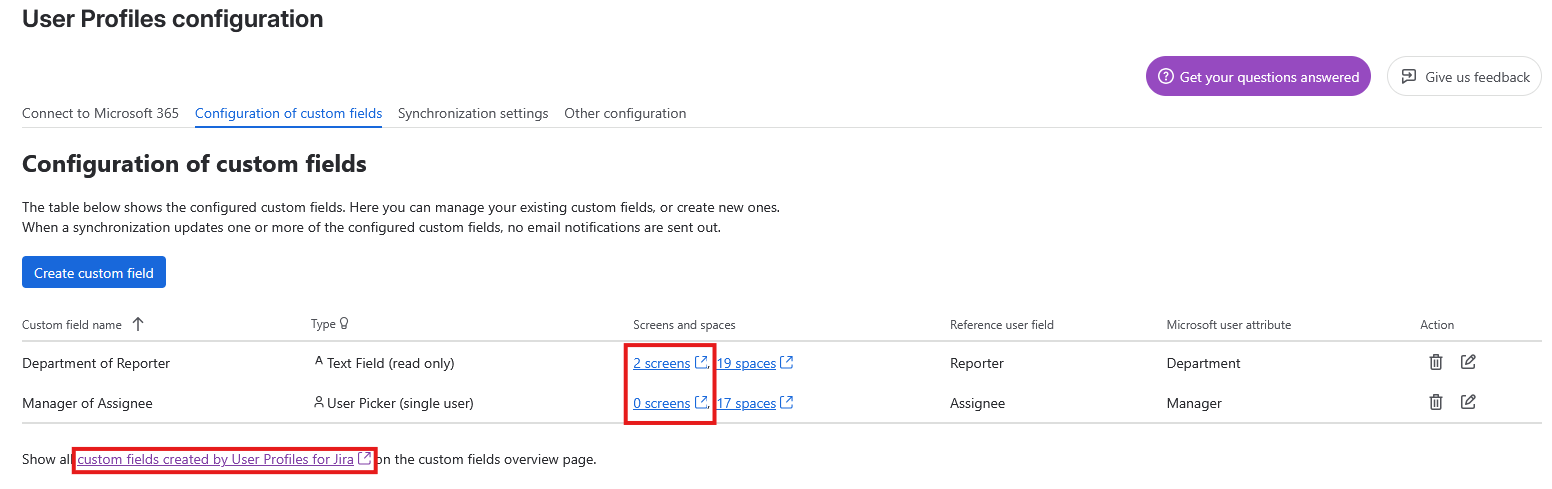1552x489 pixels.
Task: Click Give us feedback button
Action: point(1464,76)
